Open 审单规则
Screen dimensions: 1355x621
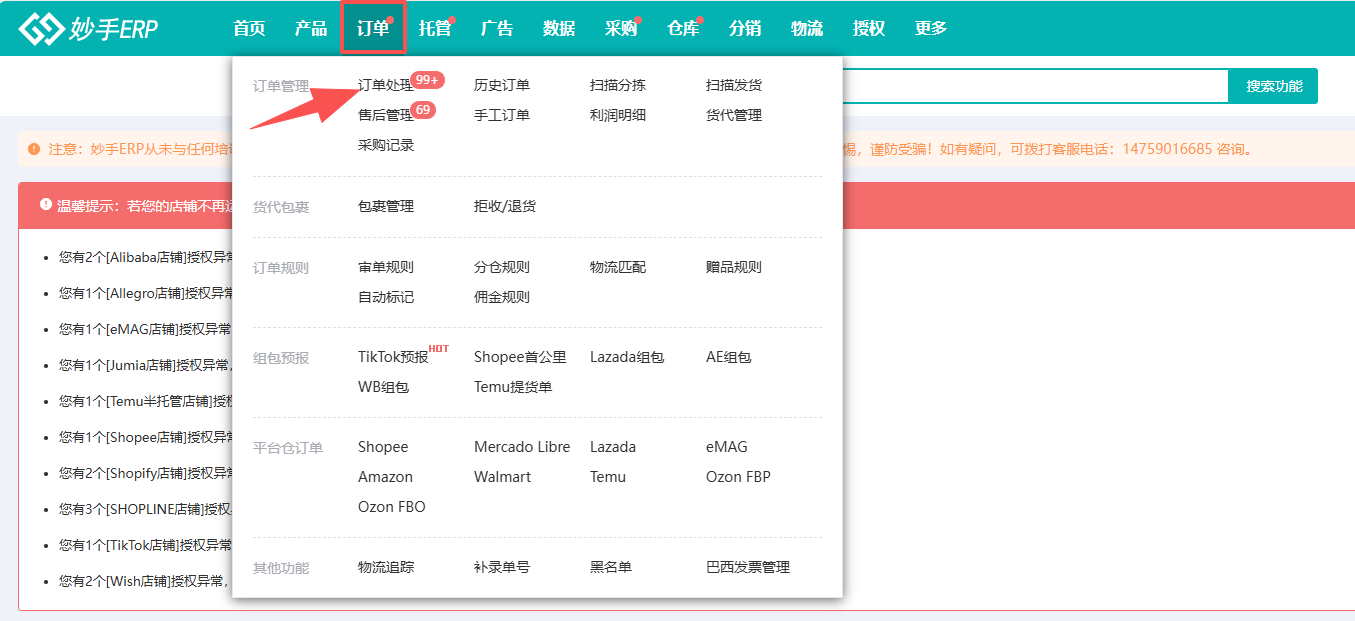[x=386, y=268]
